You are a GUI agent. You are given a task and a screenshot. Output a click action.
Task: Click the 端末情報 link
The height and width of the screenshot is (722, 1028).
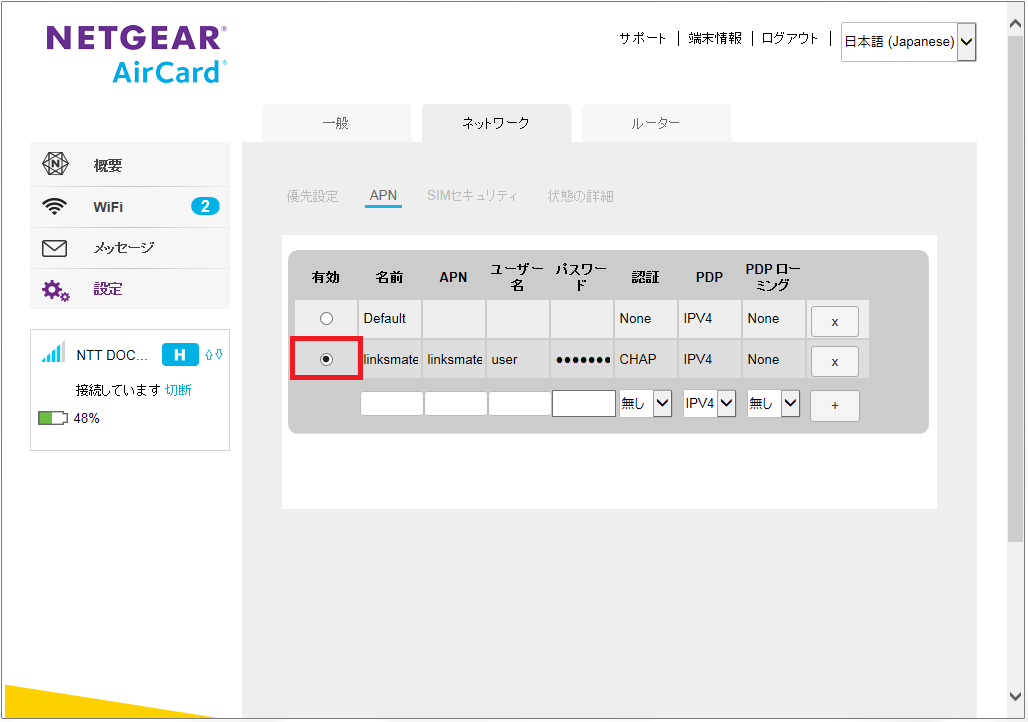[715, 39]
